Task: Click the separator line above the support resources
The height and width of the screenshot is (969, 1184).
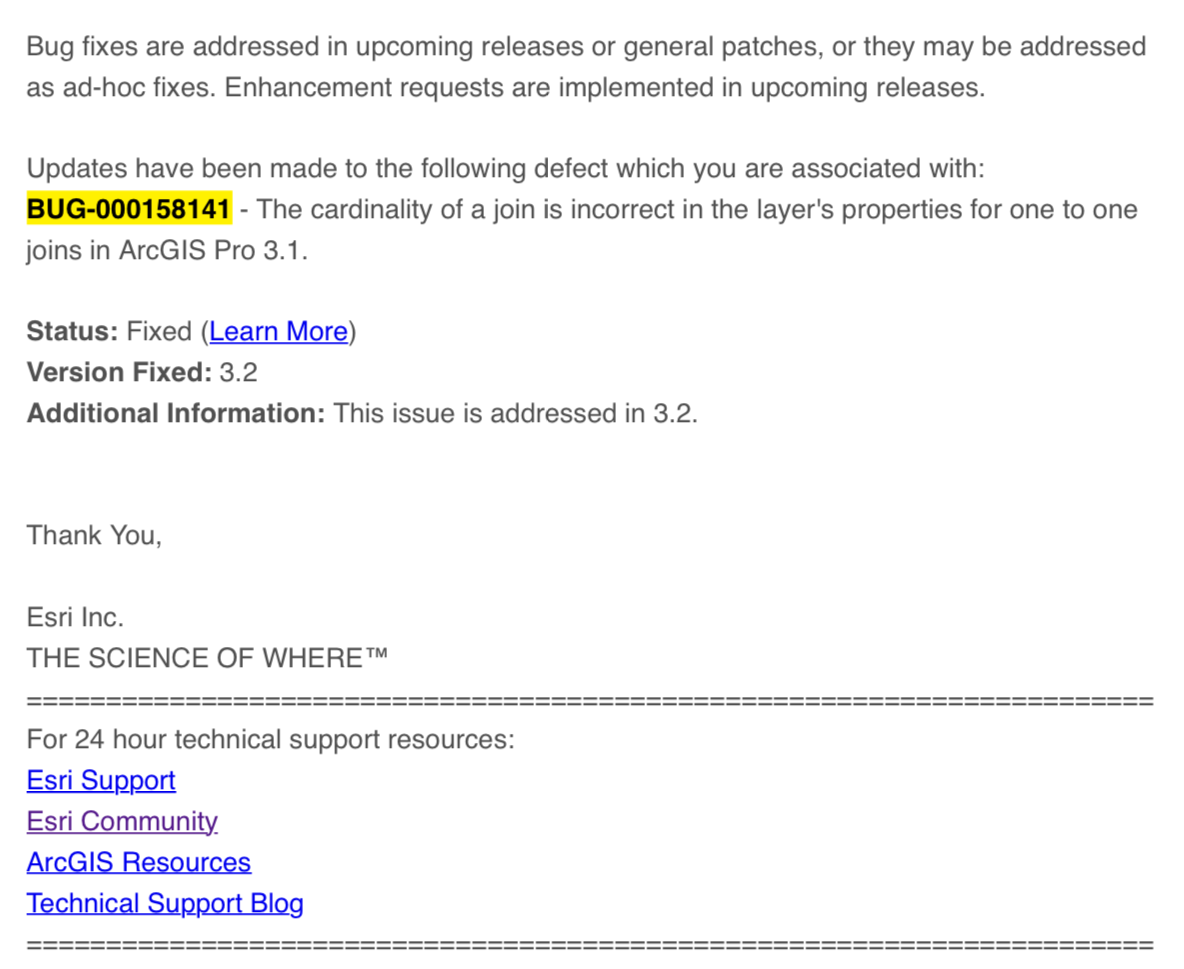Action: click(x=590, y=700)
